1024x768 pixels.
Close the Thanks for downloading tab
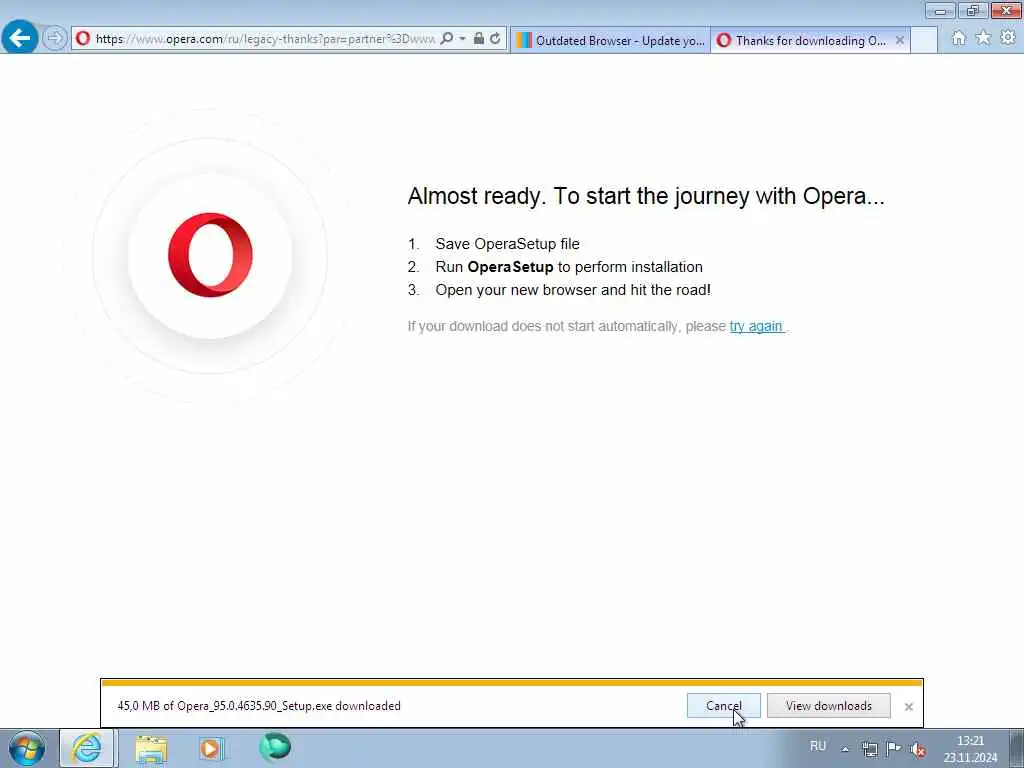[900, 40]
